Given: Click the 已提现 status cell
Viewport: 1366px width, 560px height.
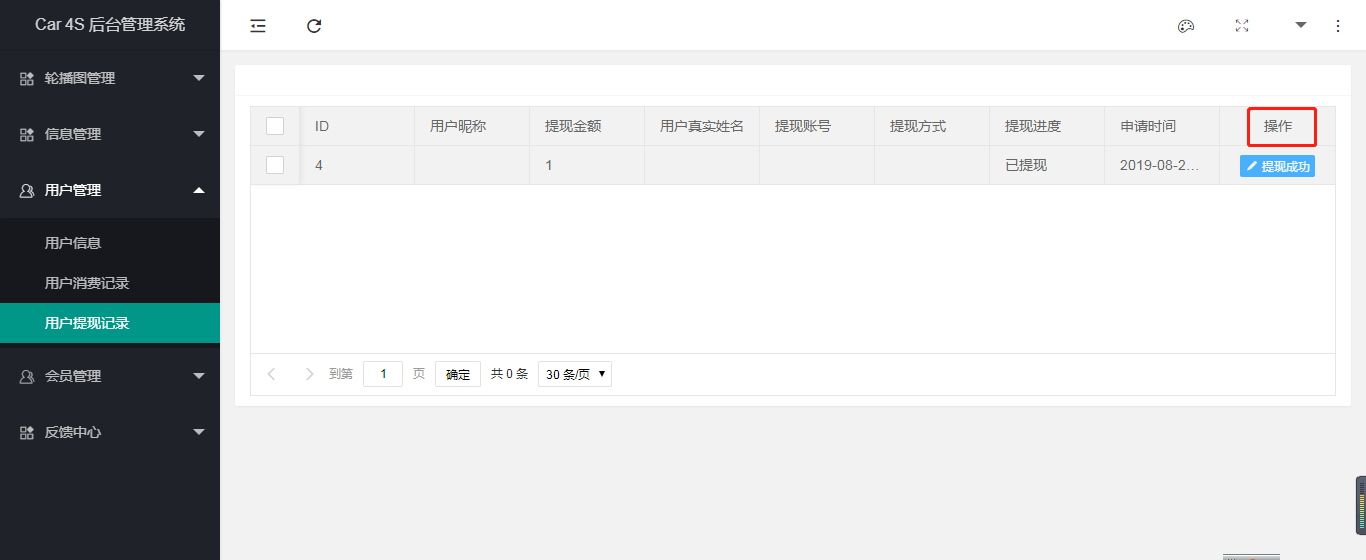Looking at the screenshot, I should coord(1047,165).
